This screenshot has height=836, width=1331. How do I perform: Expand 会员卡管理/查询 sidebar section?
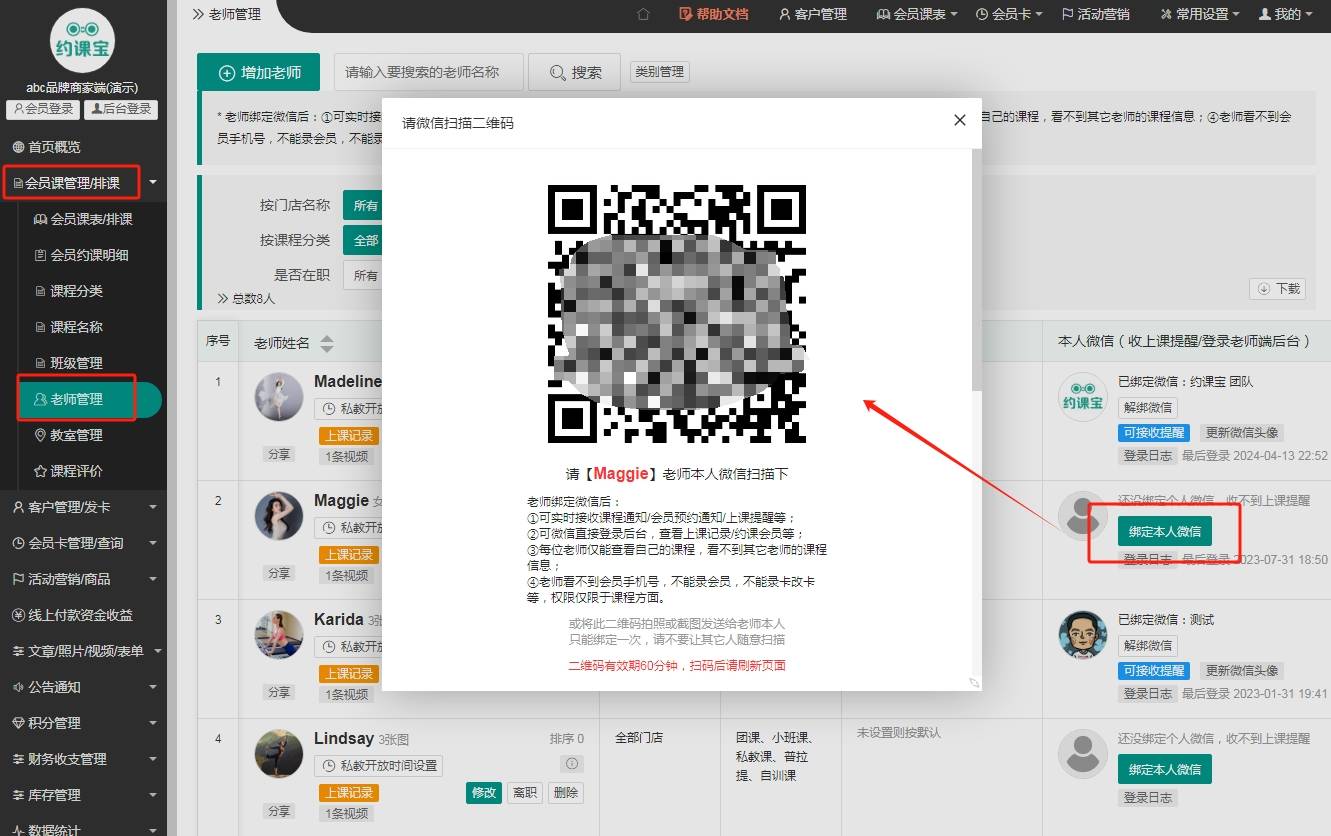pyautogui.click(x=83, y=543)
